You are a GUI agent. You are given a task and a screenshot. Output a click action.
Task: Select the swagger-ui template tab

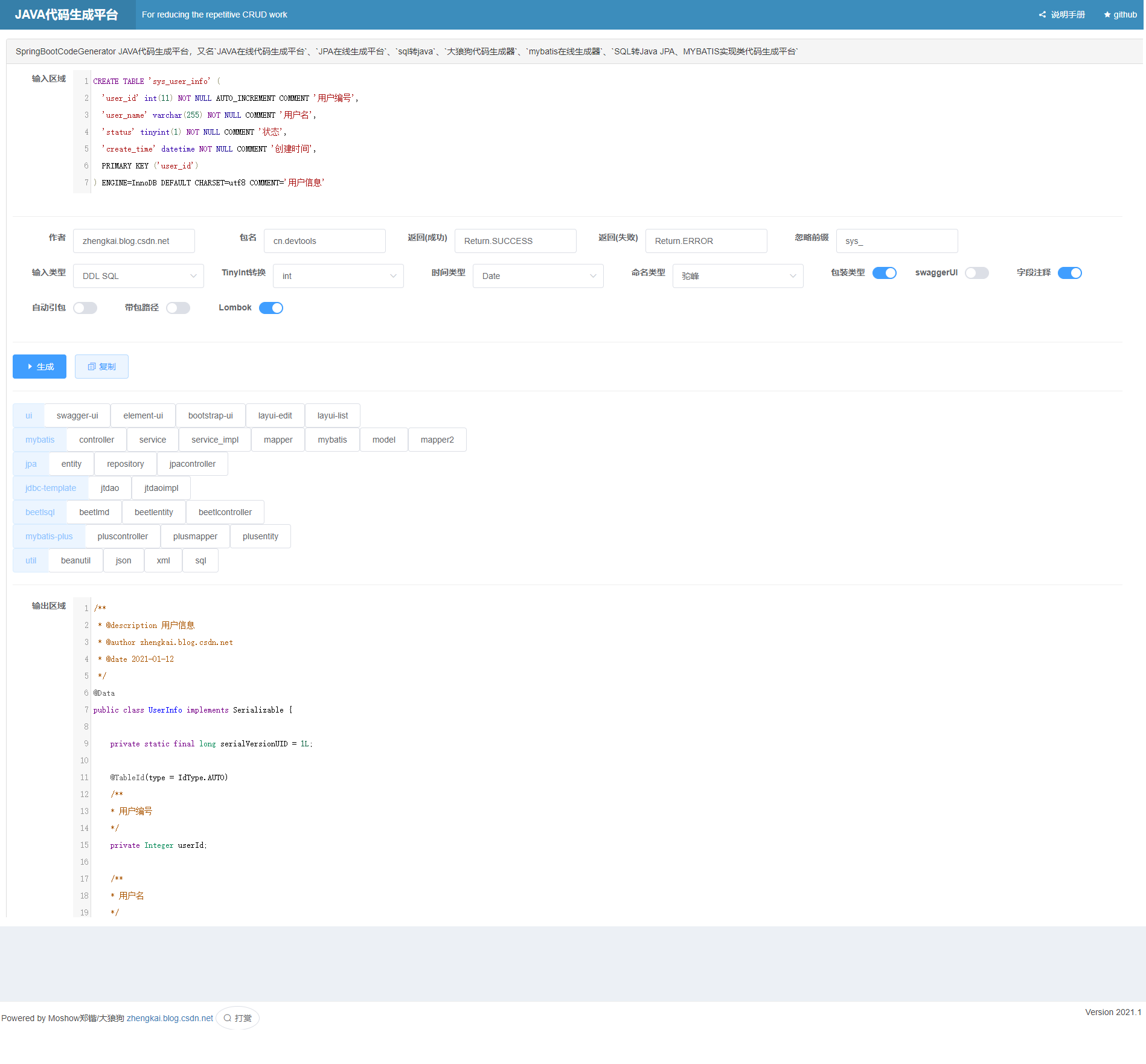(x=77, y=415)
